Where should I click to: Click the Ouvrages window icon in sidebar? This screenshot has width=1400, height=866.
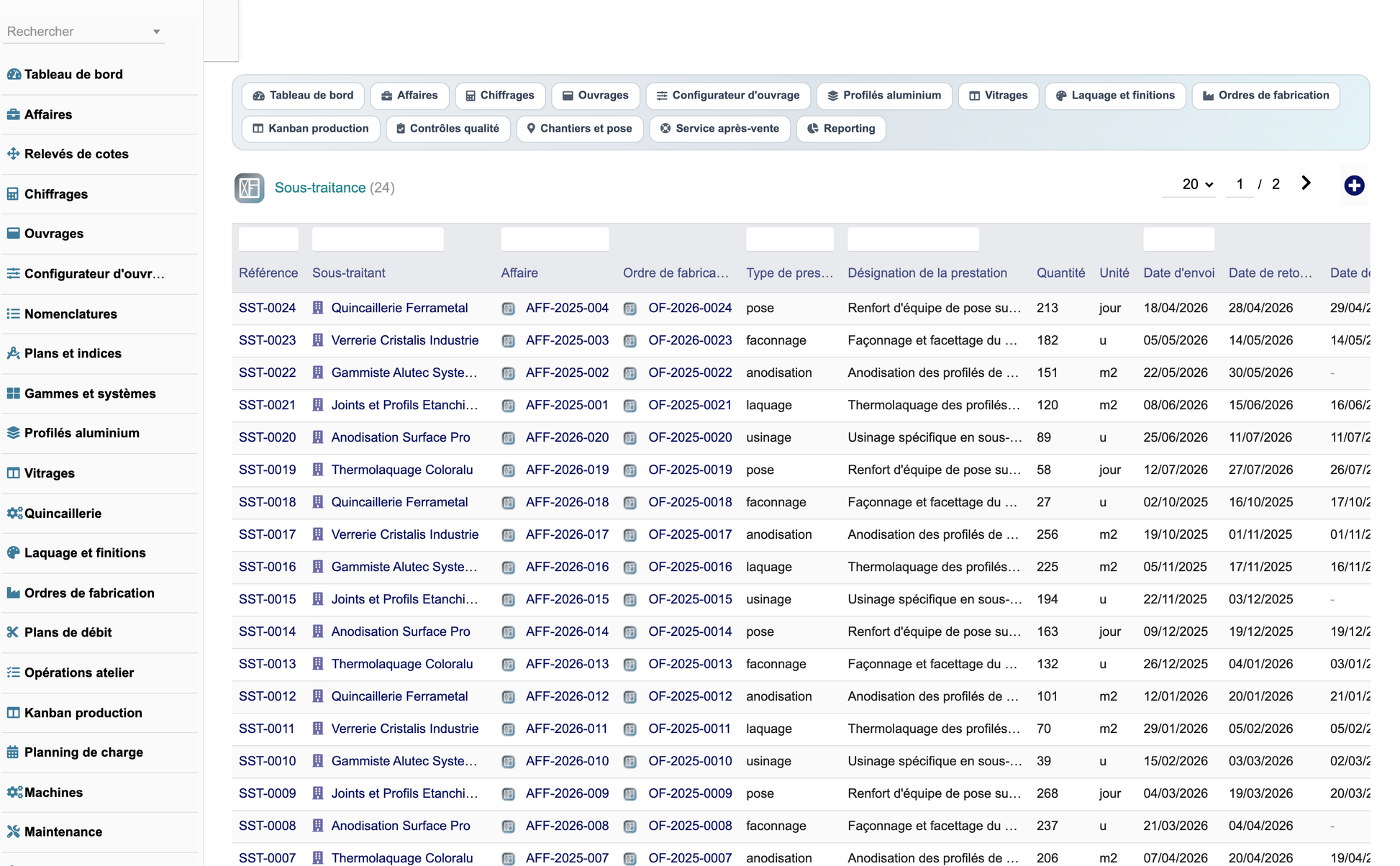14,234
